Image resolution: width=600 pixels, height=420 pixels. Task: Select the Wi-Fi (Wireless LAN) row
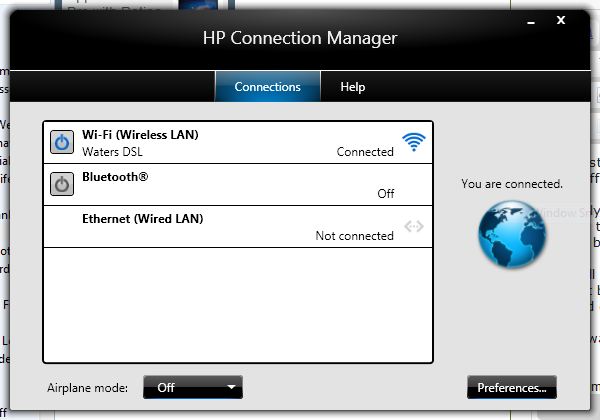coord(238,134)
